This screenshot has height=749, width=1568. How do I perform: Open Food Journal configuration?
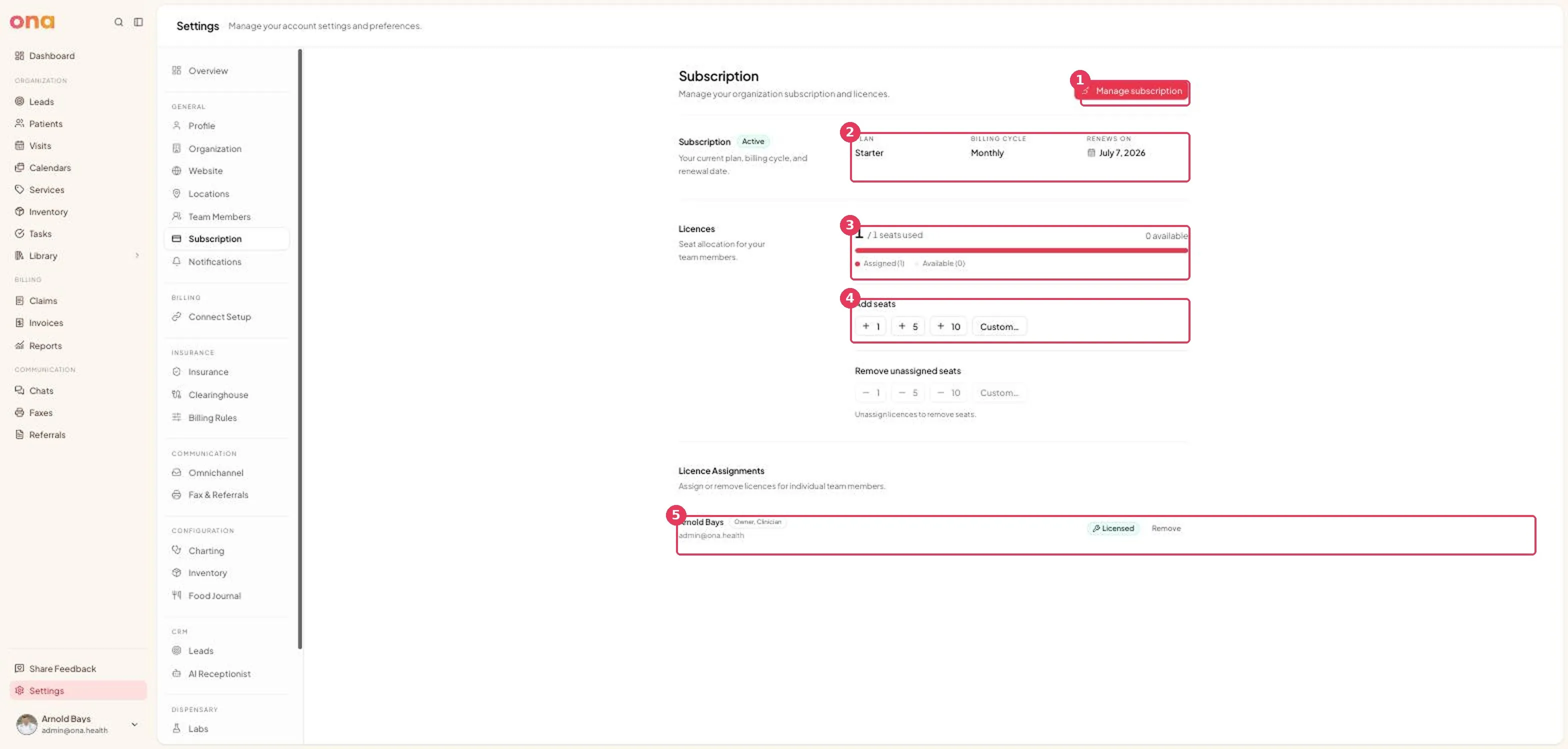[x=226, y=595]
